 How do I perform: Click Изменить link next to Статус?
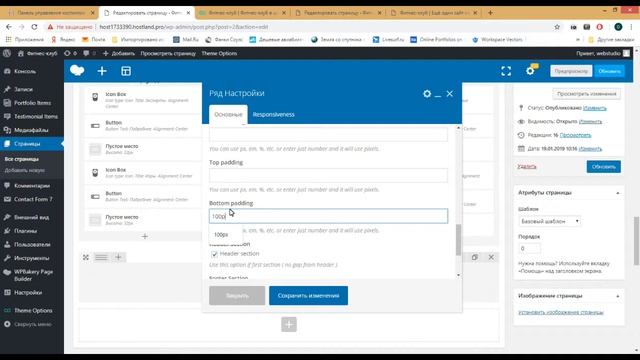coord(594,108)
